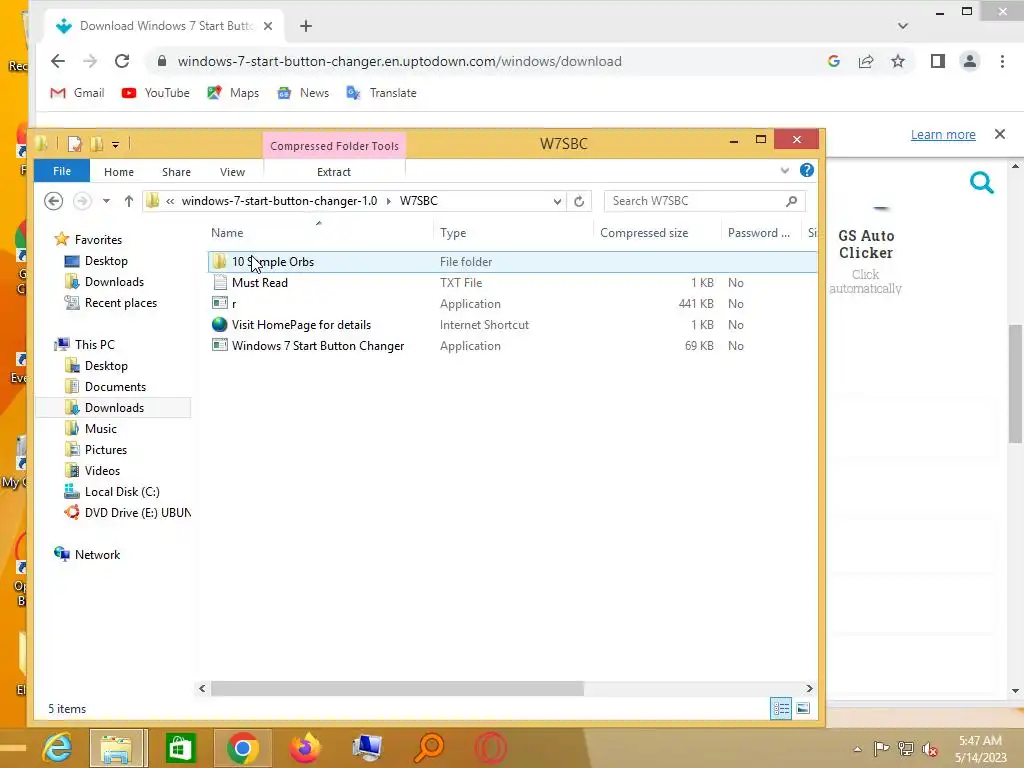Open a new Chrome tab
Viewport: 1024px width, 768px height.
(306, 26)
